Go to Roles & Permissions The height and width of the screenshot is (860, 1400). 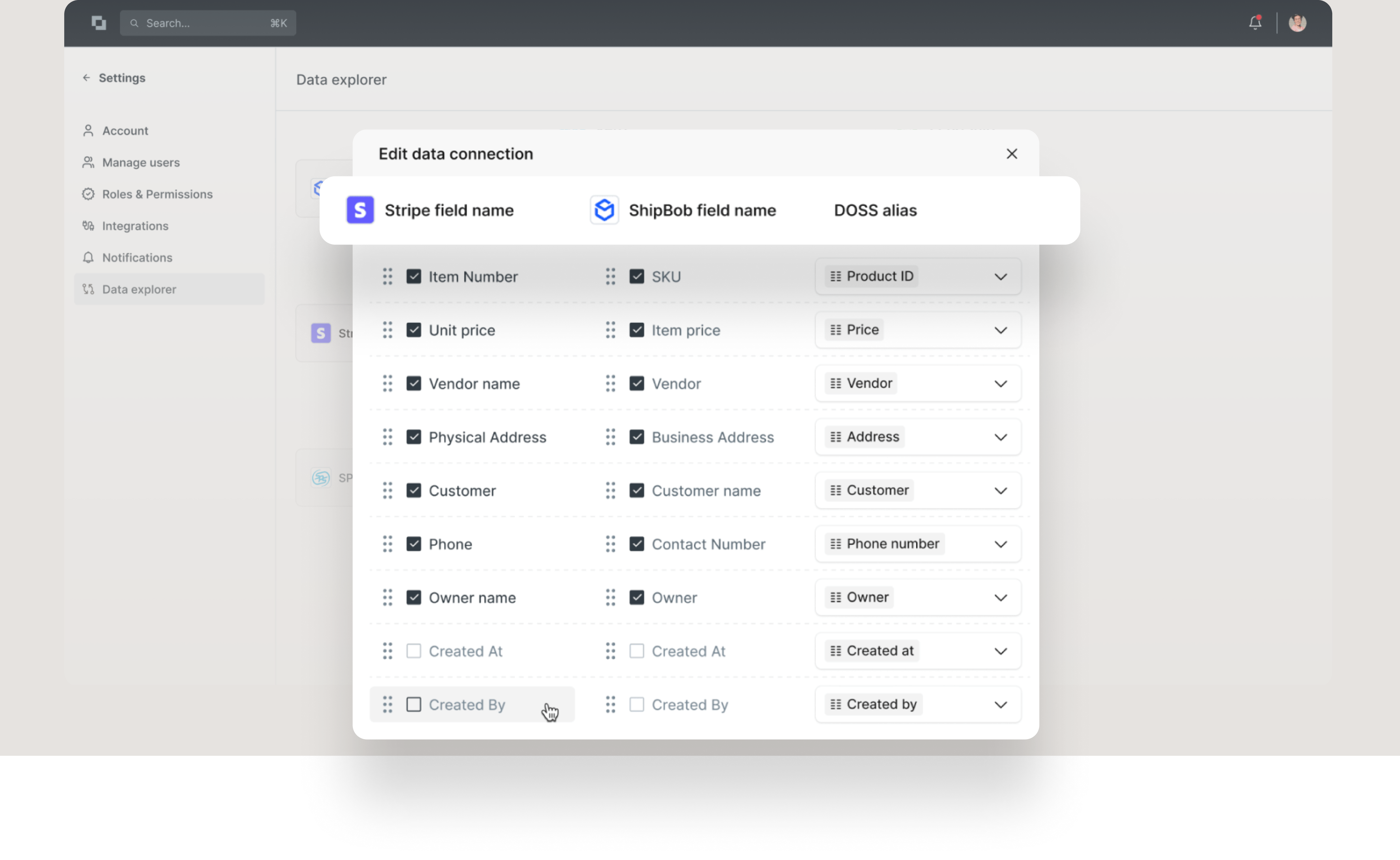(157, 194)
